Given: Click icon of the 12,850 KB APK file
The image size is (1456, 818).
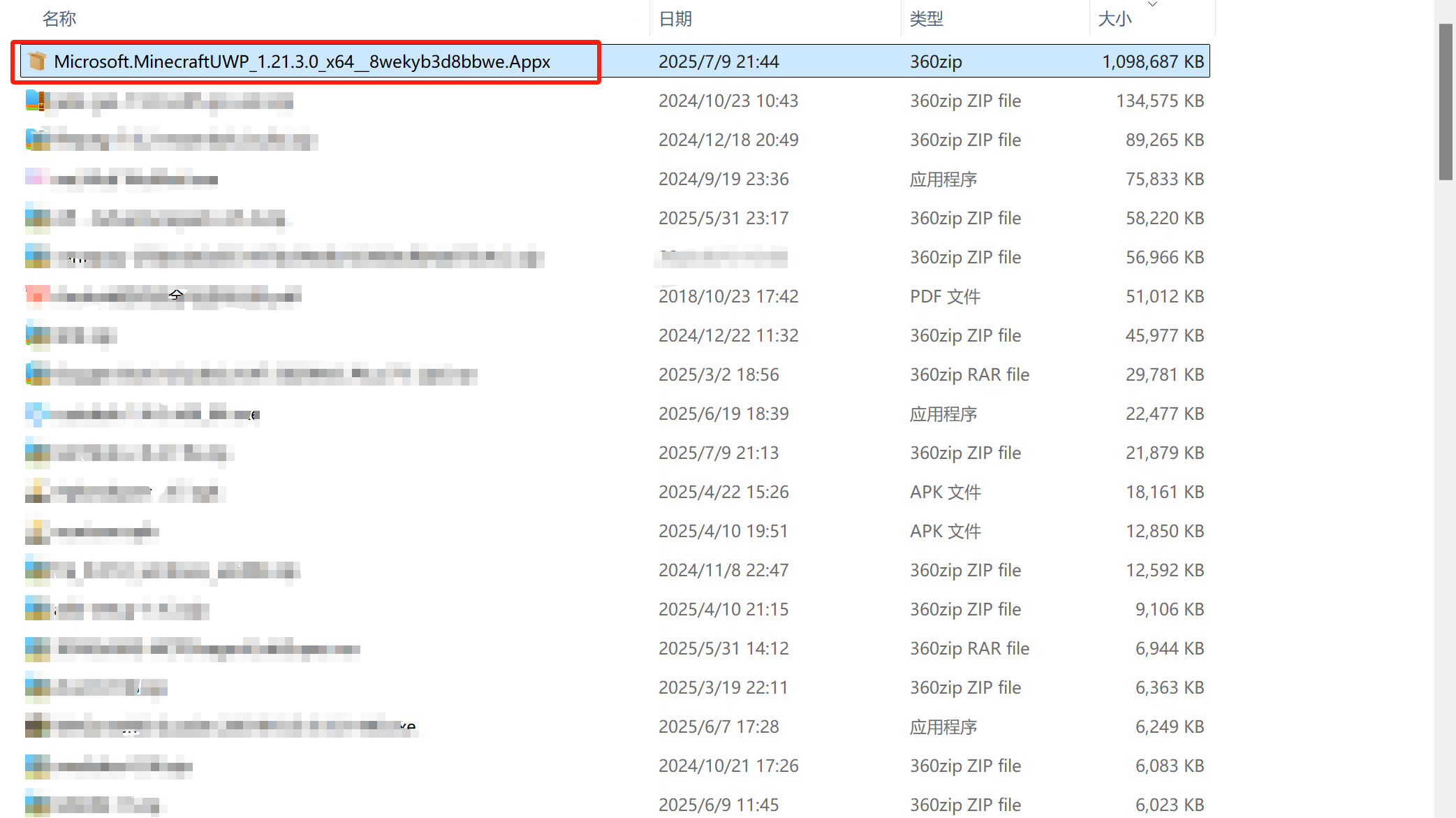Looking at the screenshot, I should [37, 531].
